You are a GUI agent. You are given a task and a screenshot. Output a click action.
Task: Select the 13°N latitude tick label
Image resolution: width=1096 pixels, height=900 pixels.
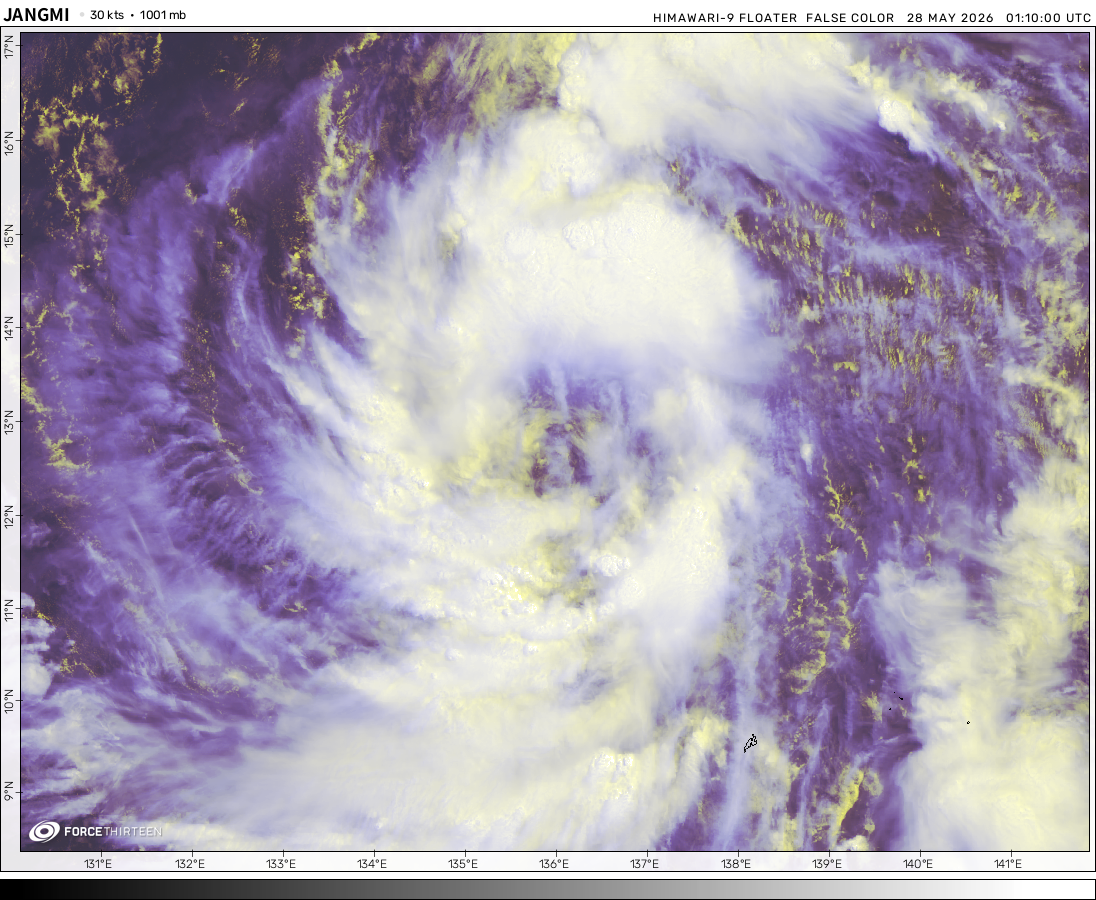point(9,422)
